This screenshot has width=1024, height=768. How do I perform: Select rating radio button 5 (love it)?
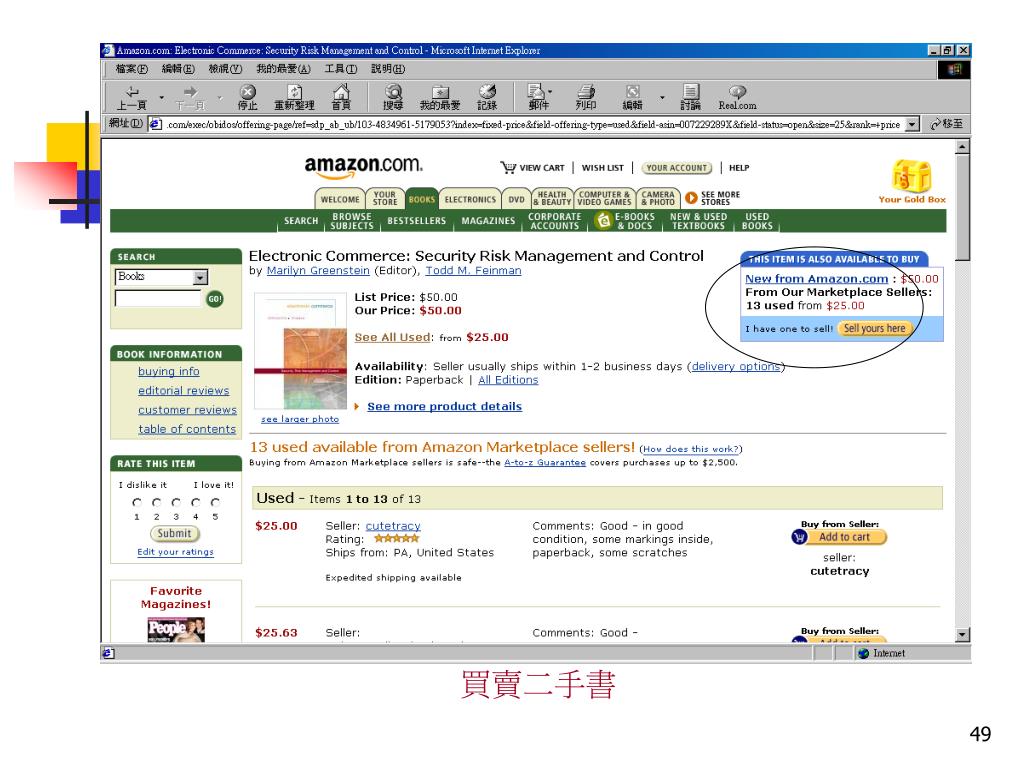coord(215,502)
